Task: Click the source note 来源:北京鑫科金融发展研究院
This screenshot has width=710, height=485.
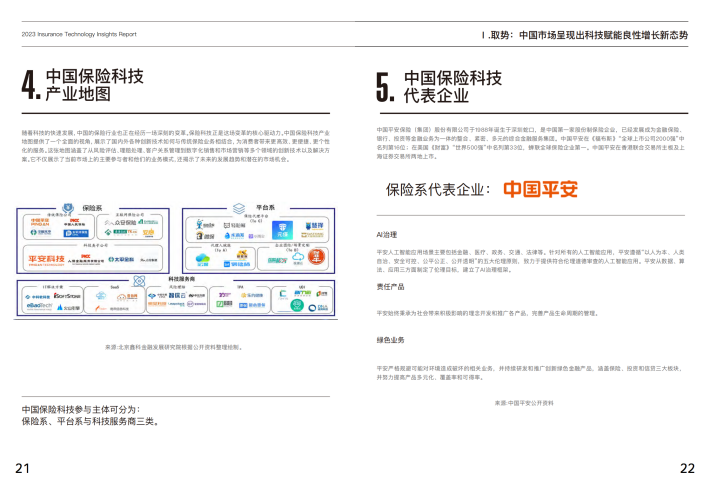Action: click(x=174, y=347)
